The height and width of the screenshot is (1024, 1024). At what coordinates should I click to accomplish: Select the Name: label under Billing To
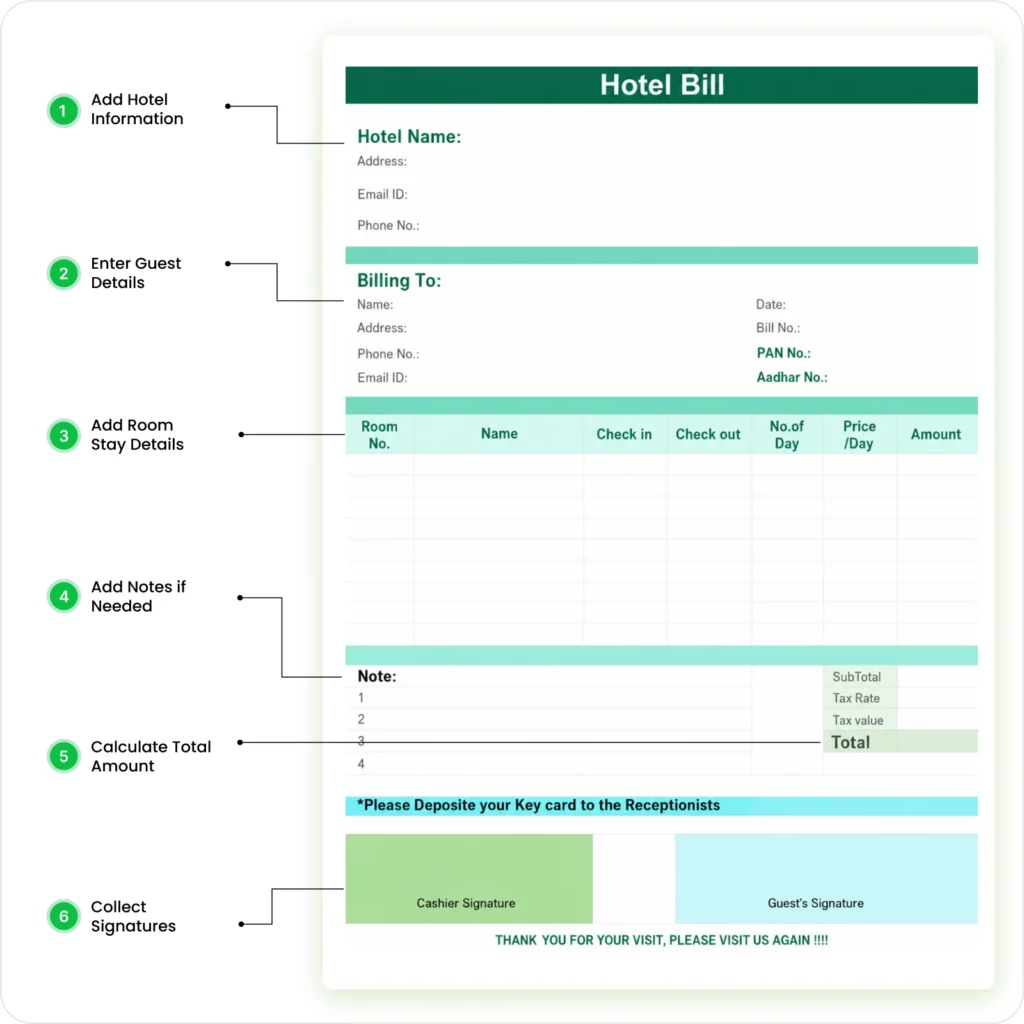click(375, 304)
